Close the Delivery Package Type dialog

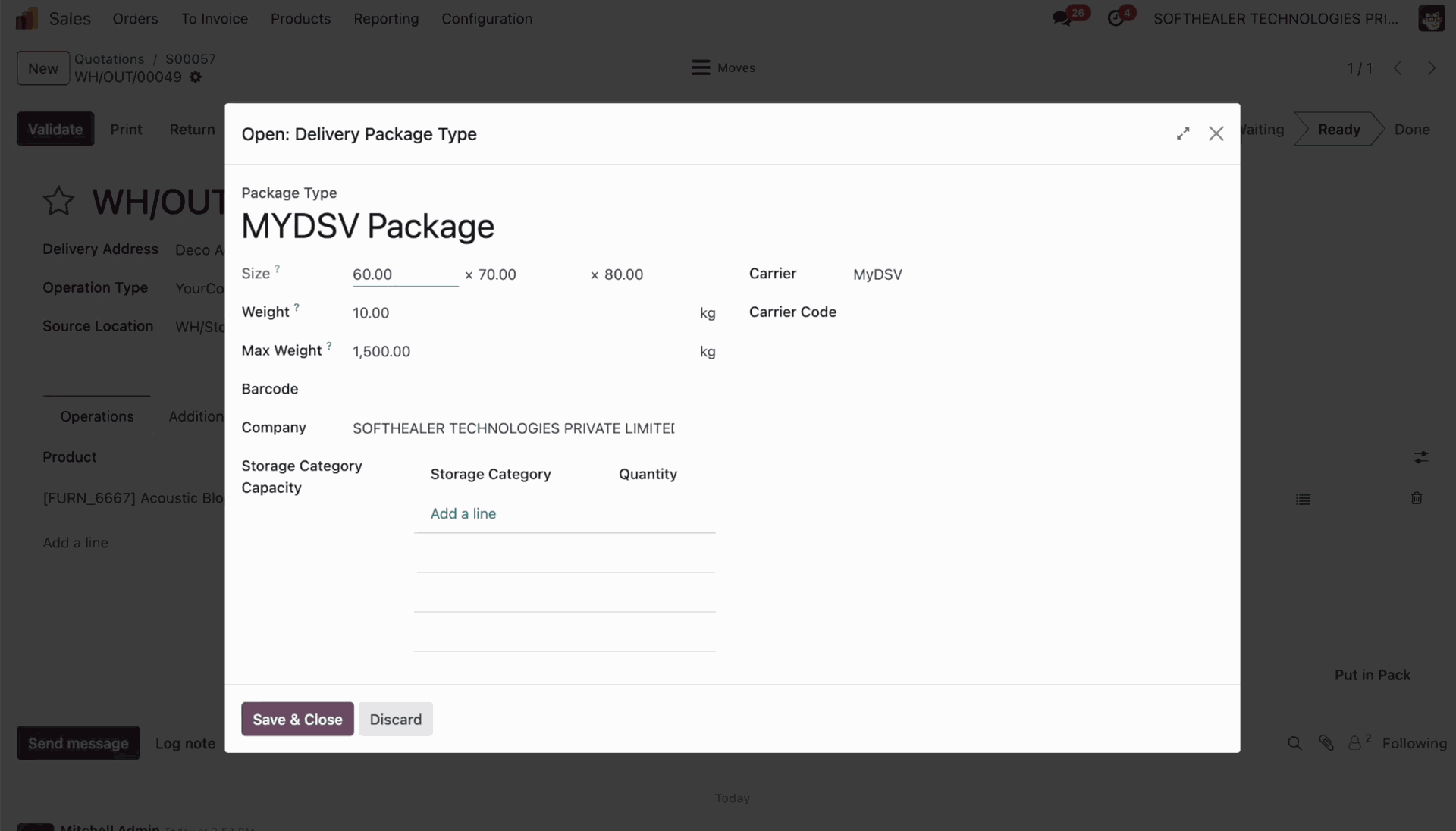click(x=1216, y=133)
